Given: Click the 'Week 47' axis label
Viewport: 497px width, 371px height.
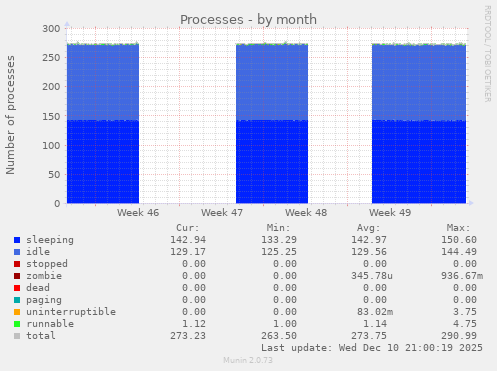Looking at the screenshot, I should 222,213.
